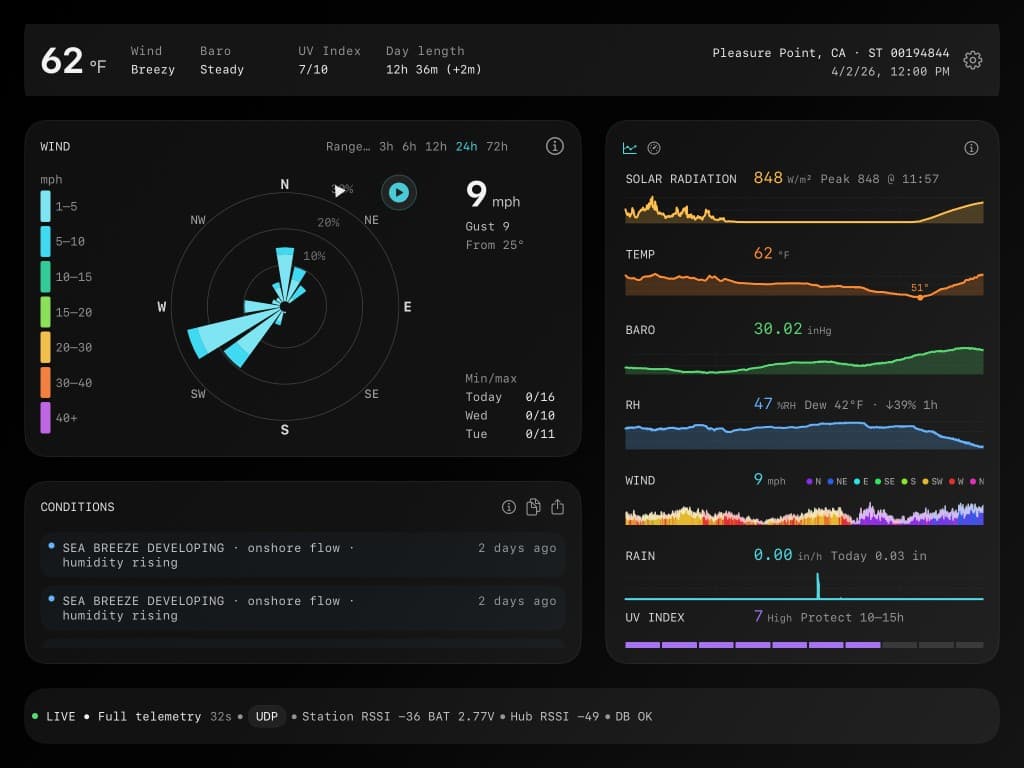Select the 3h time range
This screenshot has width=1024, height=768.
point(384,146)
